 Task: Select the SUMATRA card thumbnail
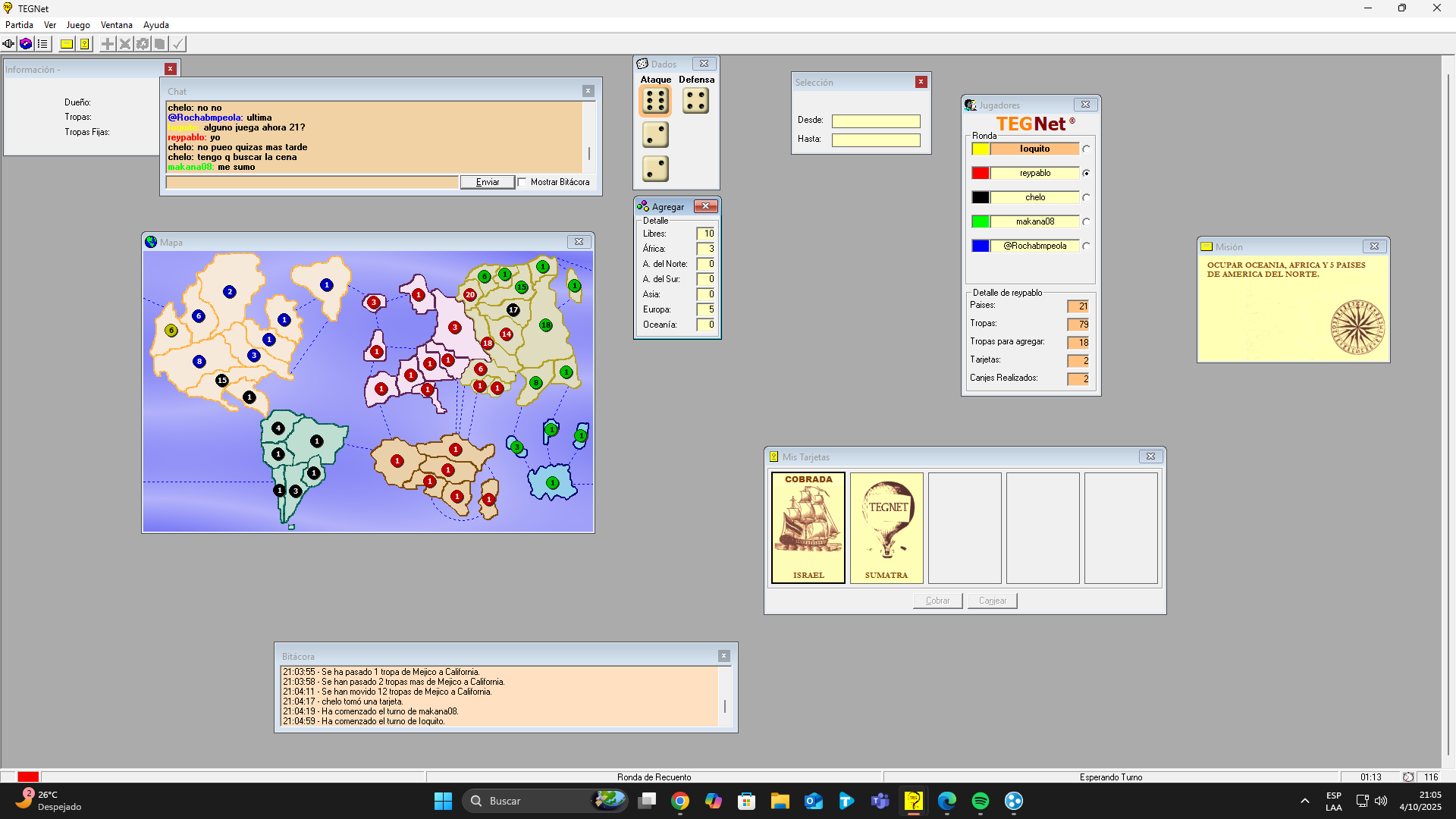pyautogui.click(x=886, y=528)
